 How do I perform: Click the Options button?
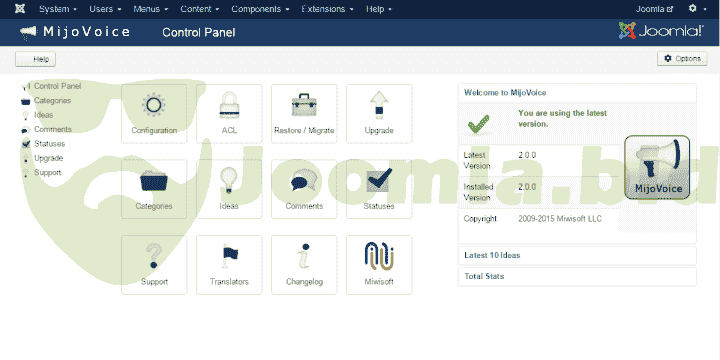(682, 59)
